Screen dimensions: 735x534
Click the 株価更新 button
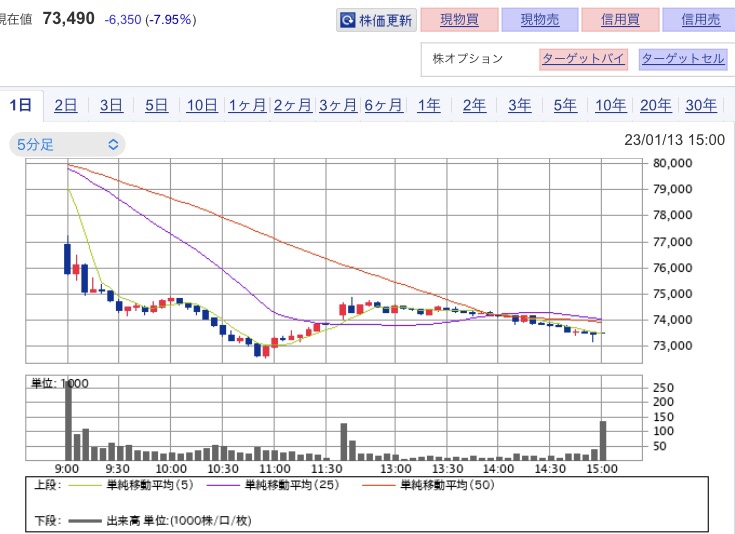coord(376,20)
